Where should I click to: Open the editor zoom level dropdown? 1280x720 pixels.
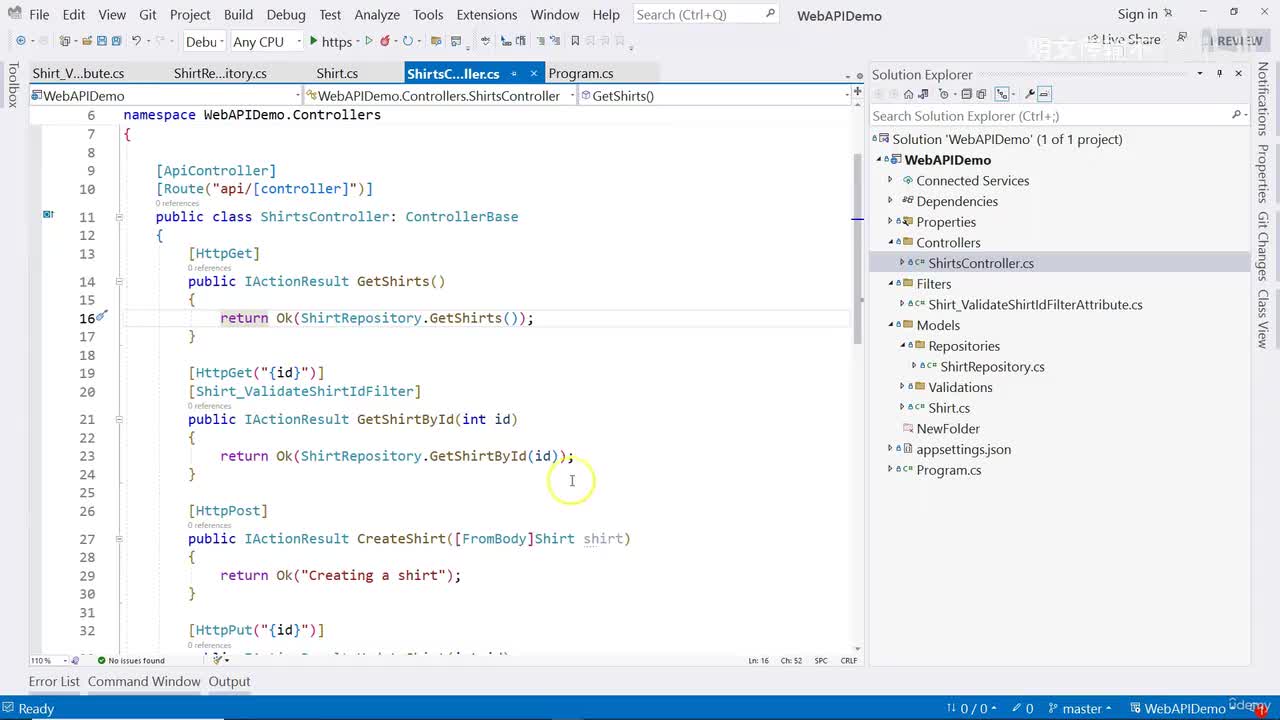pyautogui.click(x=48, y=660)
